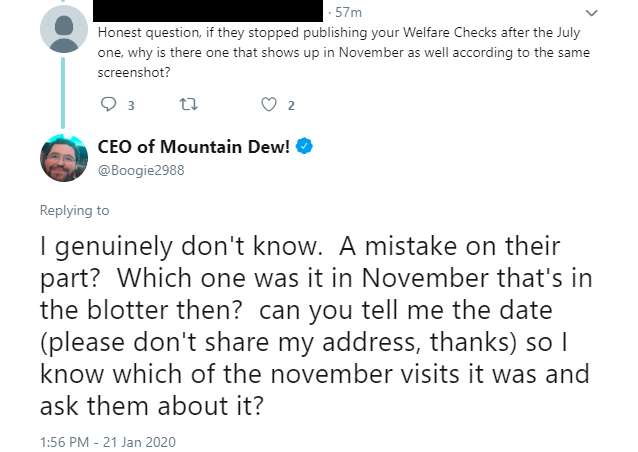Click the 'Honest question' opening of parent tweet
Image resolution: width=638 pixels, height=452 pixels.
click(149, 33)
